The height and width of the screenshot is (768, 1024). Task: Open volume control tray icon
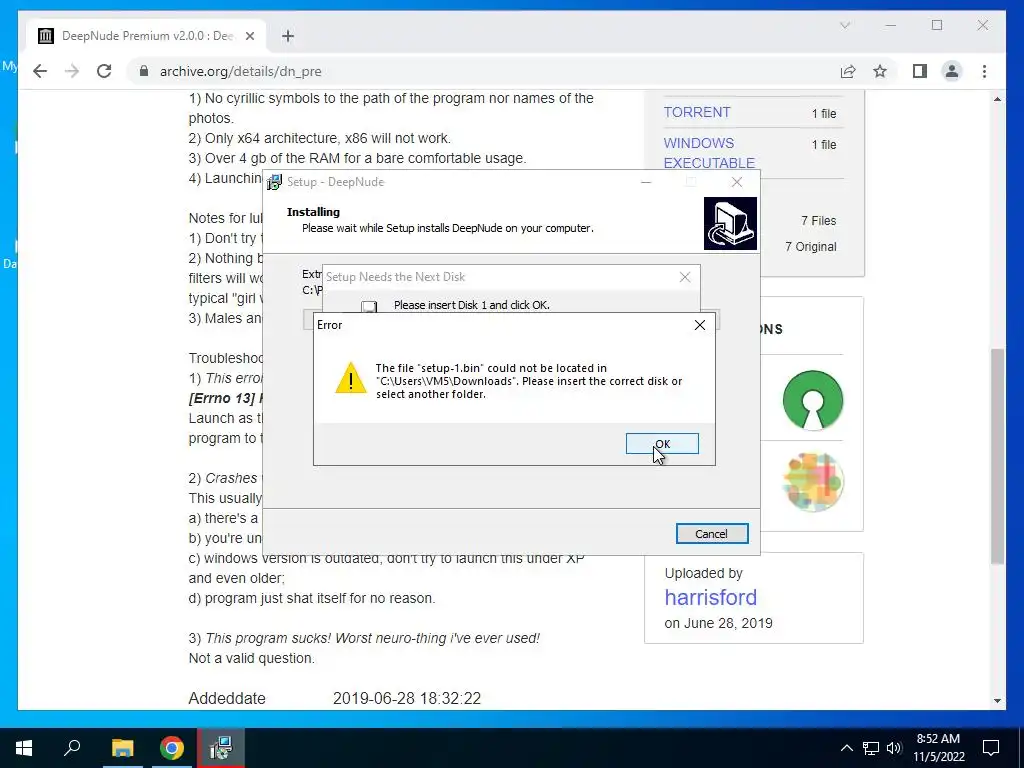click(894, 748)
